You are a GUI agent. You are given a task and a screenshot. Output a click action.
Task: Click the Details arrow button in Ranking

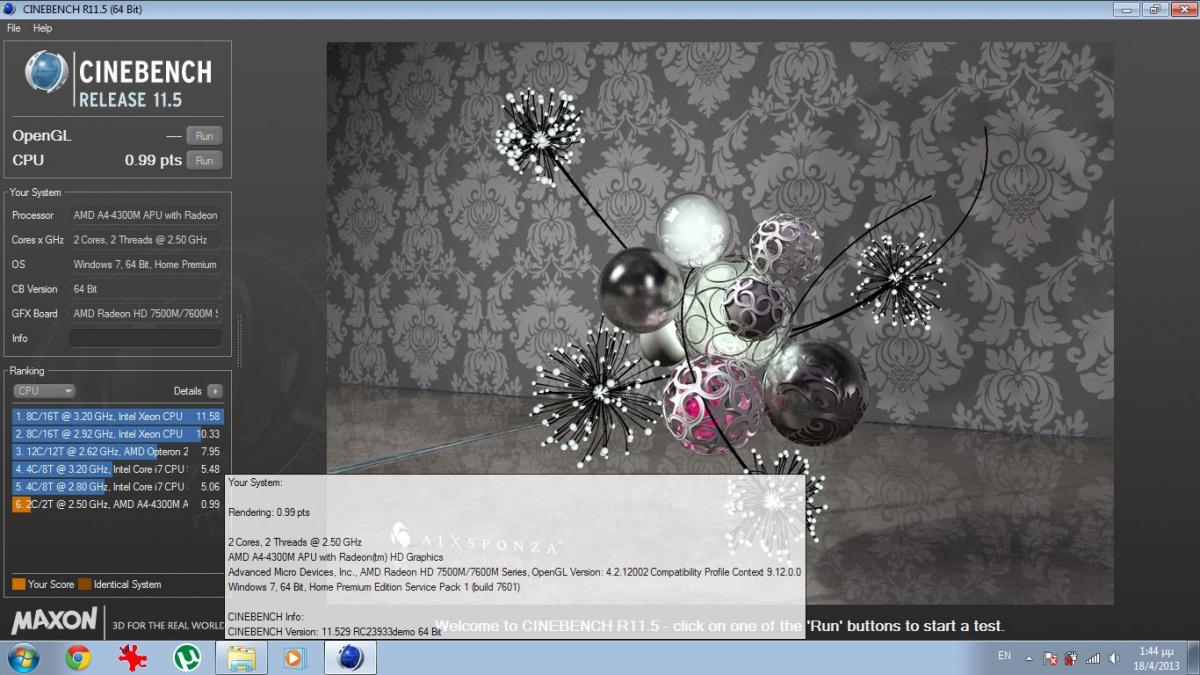click(x=215, y=391)
